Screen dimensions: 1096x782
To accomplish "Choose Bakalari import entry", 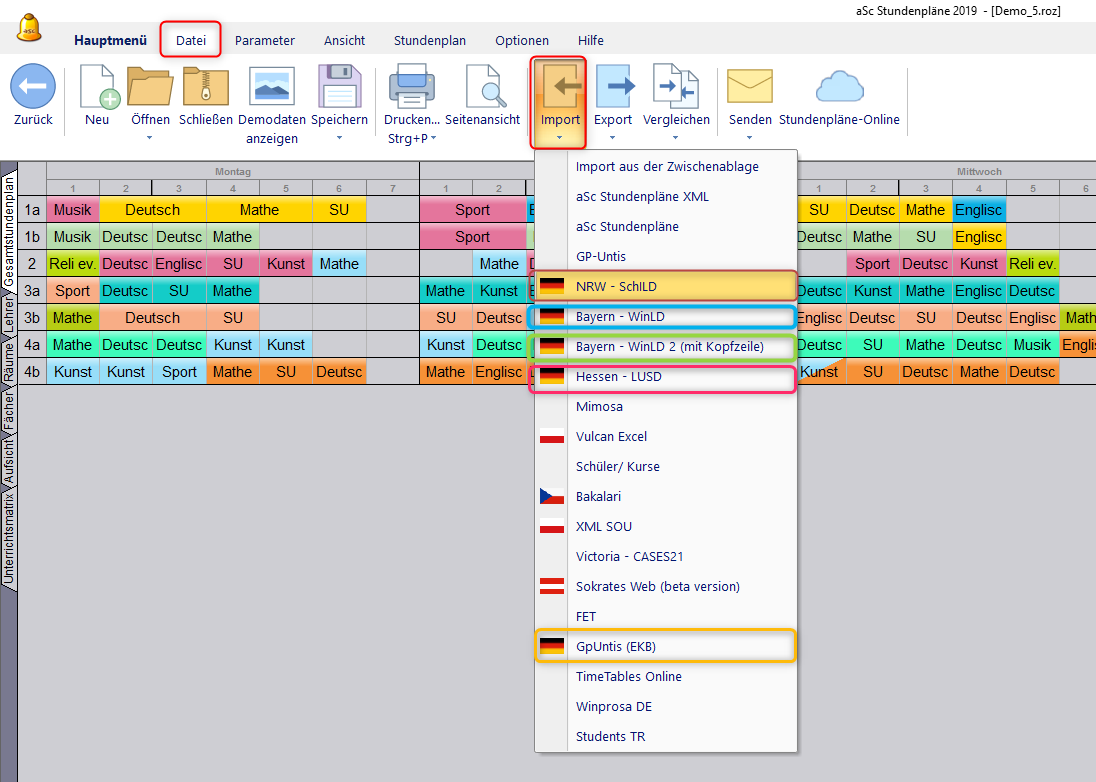I will pyautogui.click(x=666, y=497).
